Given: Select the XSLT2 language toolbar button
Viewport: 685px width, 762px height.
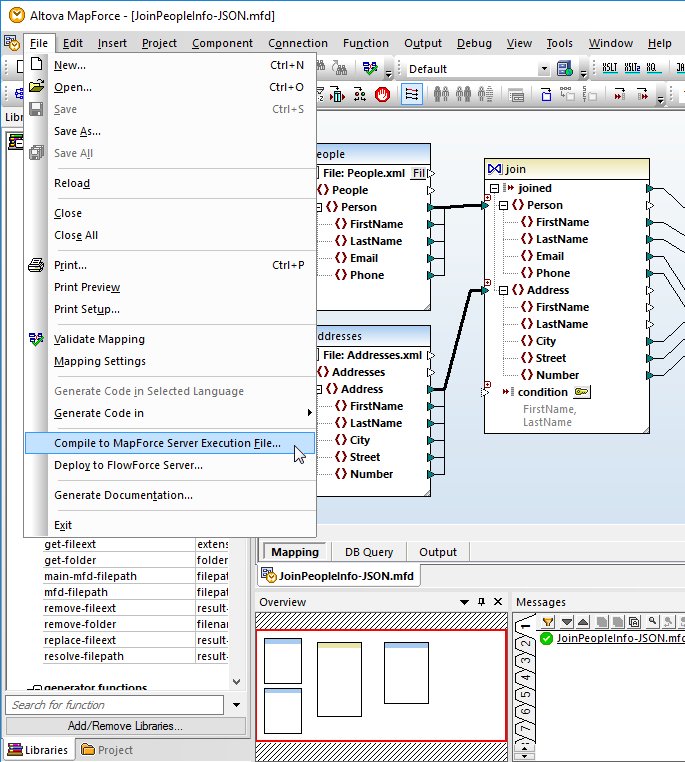Looking at the screenshot, I should pyautogui.click(x=631, y=69).
